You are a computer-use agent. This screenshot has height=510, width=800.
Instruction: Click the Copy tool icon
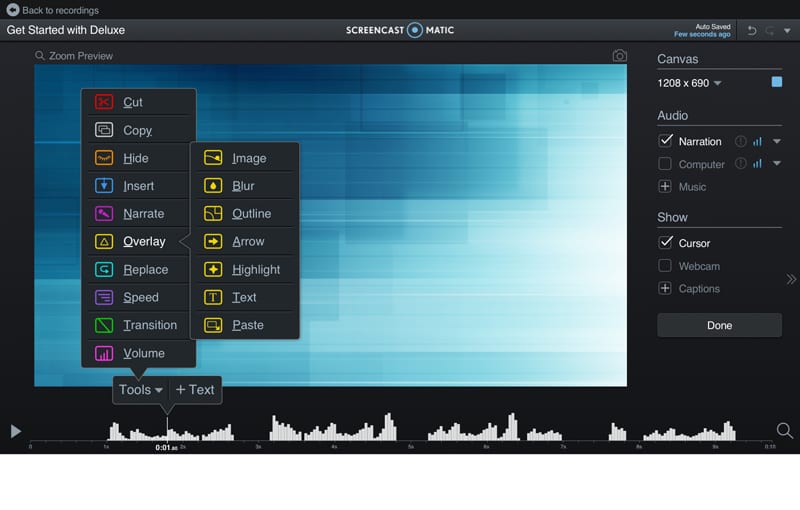click(104, 130)
